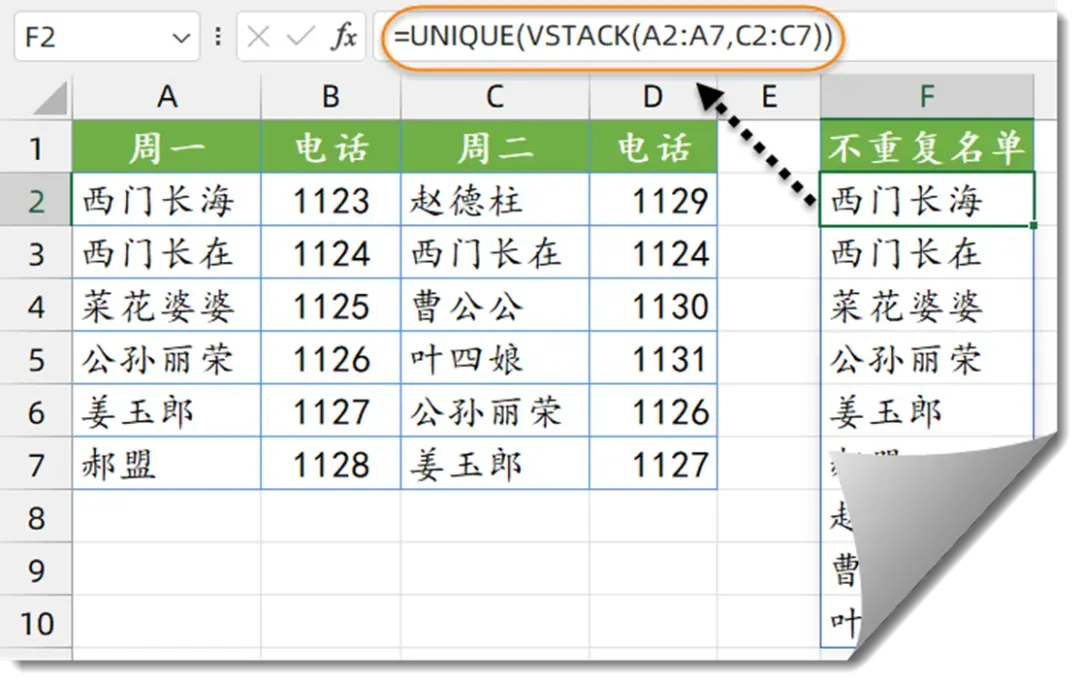Click the formula bar UNIQUE formula
Viewport: 1080px width, 683px height.
pyautogui.click(x=613, y=36)
